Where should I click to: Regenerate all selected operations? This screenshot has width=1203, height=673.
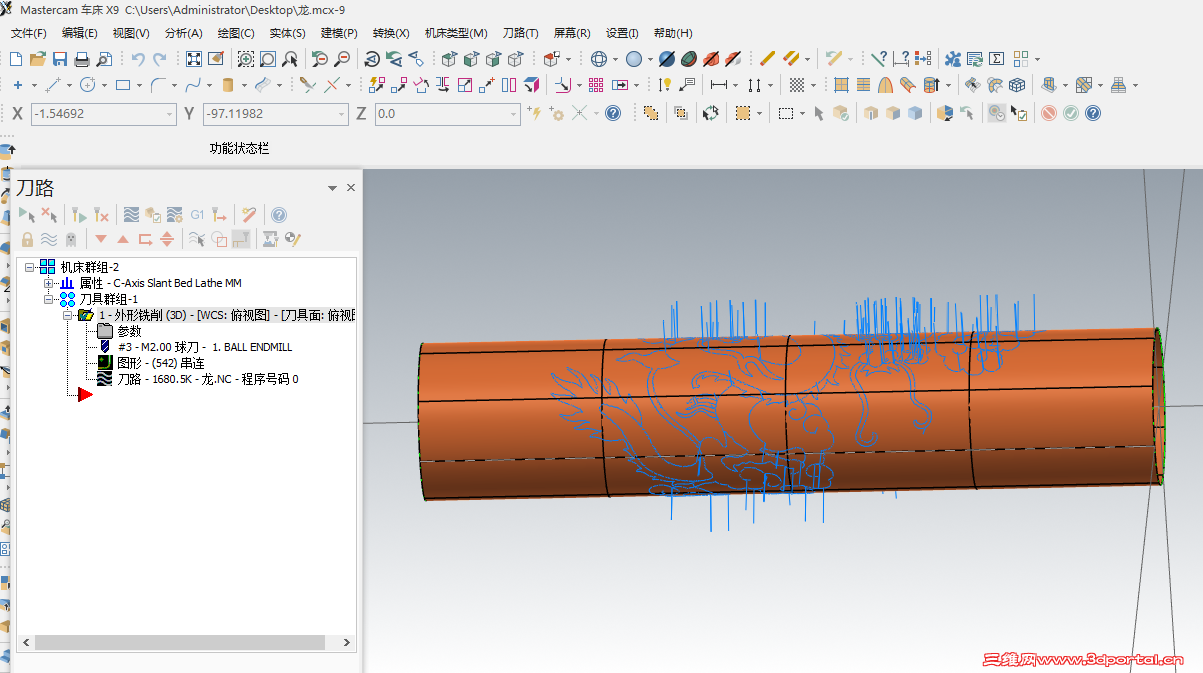[x=77, y=214]
